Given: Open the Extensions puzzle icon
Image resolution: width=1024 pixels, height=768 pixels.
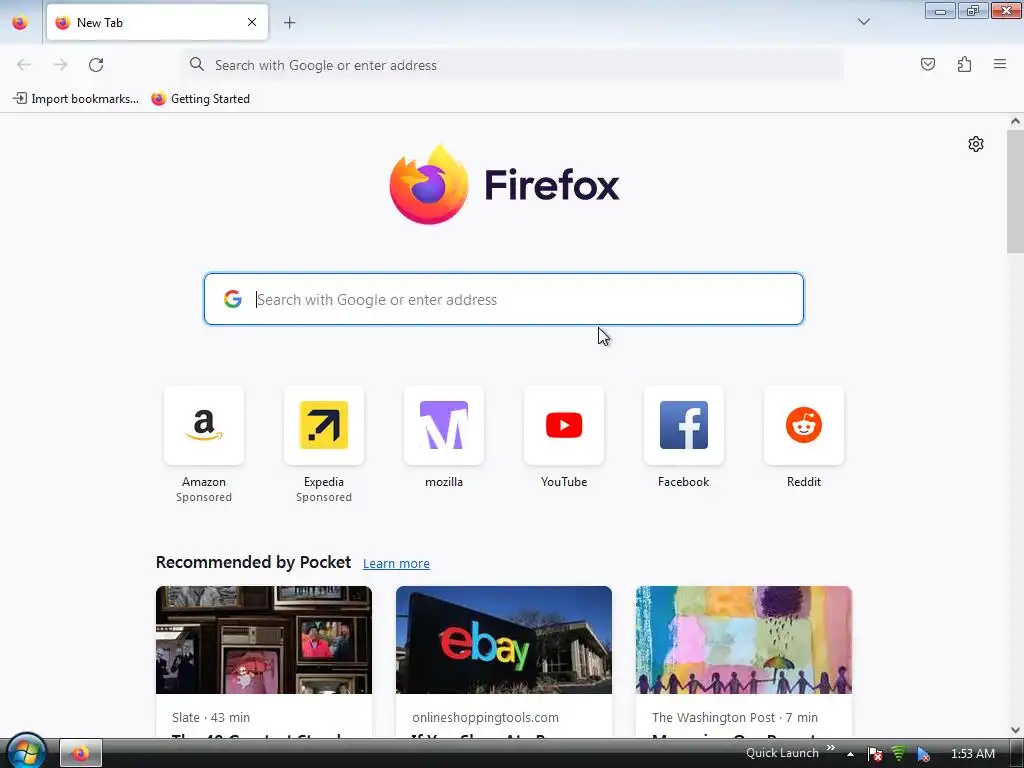Looking at the screenshot, I should [x=964, y=64].
